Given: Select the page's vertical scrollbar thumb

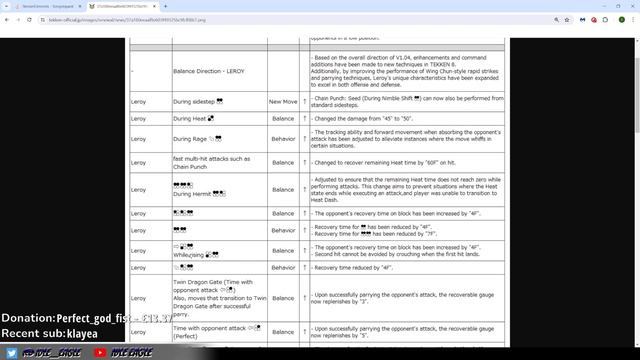Looking at the screenshot, I should click(637, 95).
